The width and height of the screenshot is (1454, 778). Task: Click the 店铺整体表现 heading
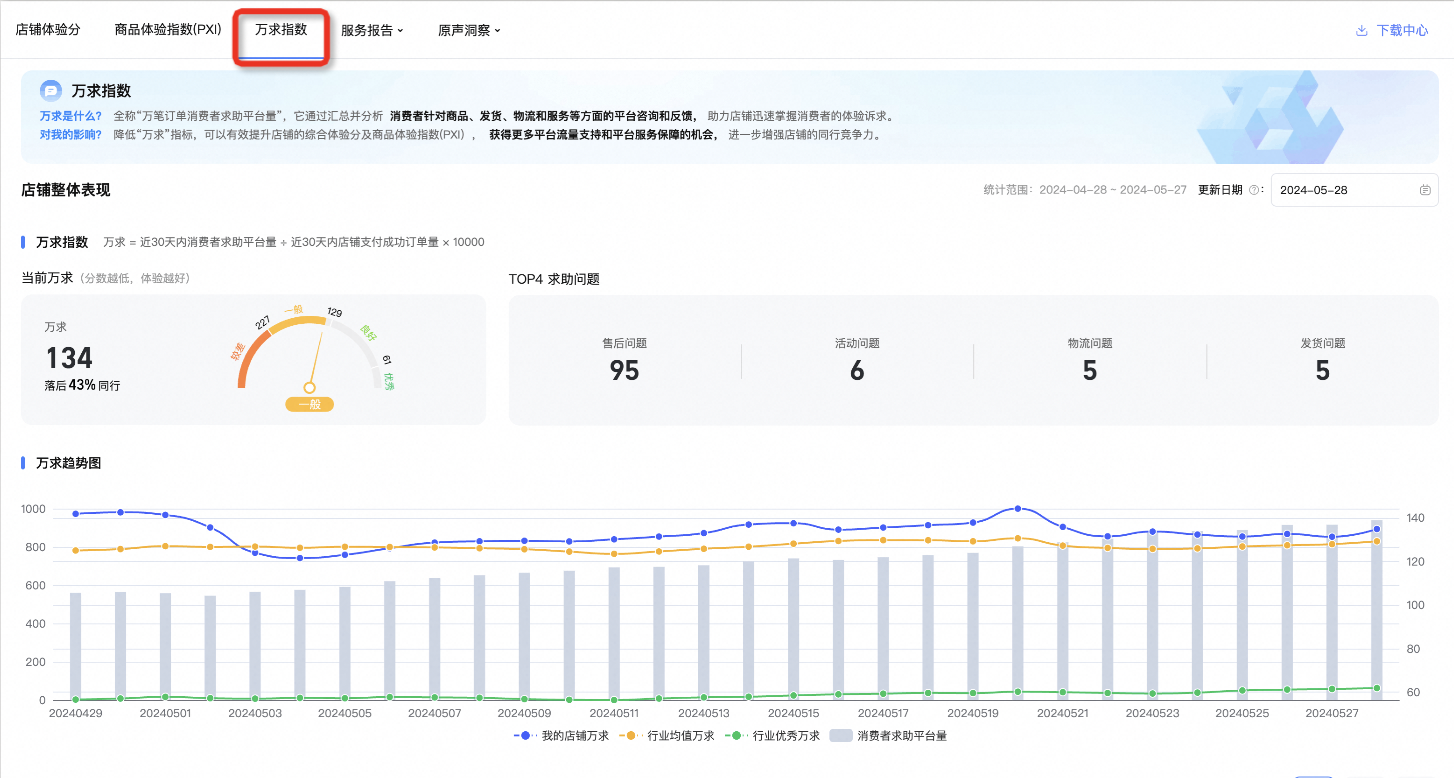pyautogui.click(x=65, y=190)
